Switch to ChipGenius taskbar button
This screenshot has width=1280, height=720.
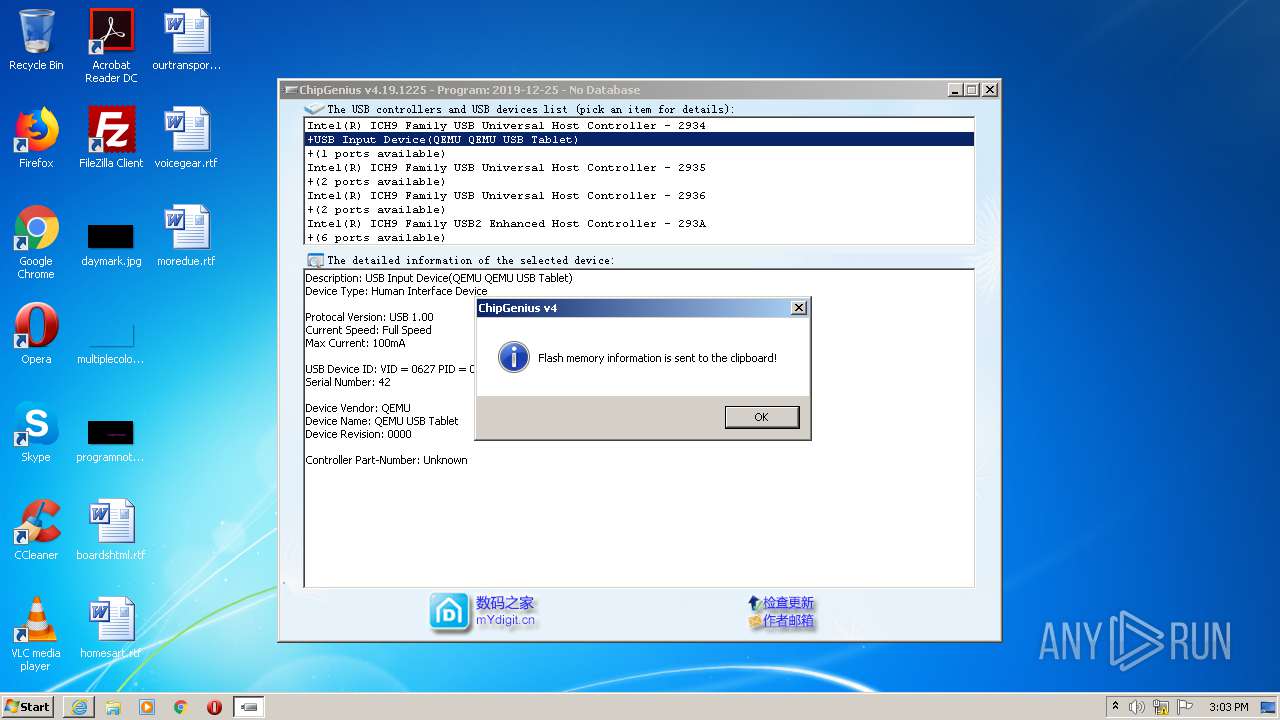pos(249,706)
